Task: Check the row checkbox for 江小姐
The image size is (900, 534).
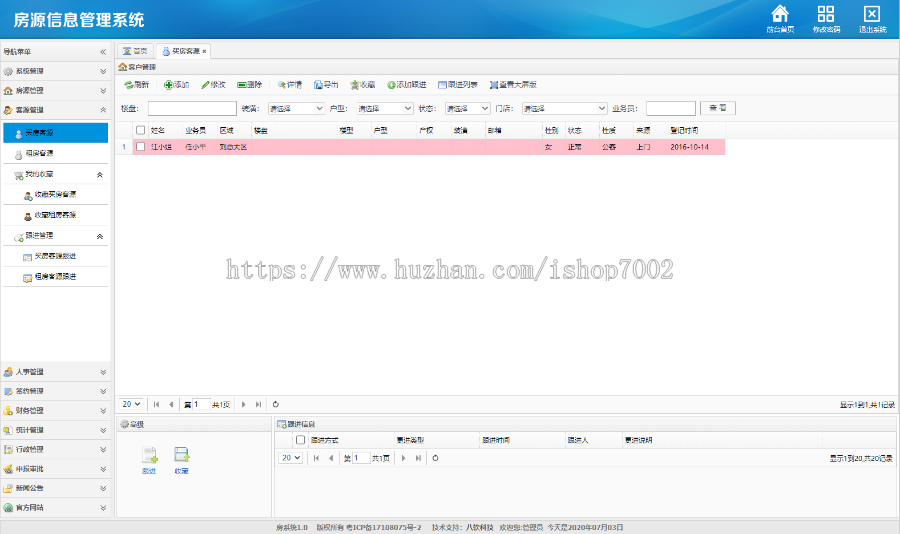Action: [x=140, y=147]
